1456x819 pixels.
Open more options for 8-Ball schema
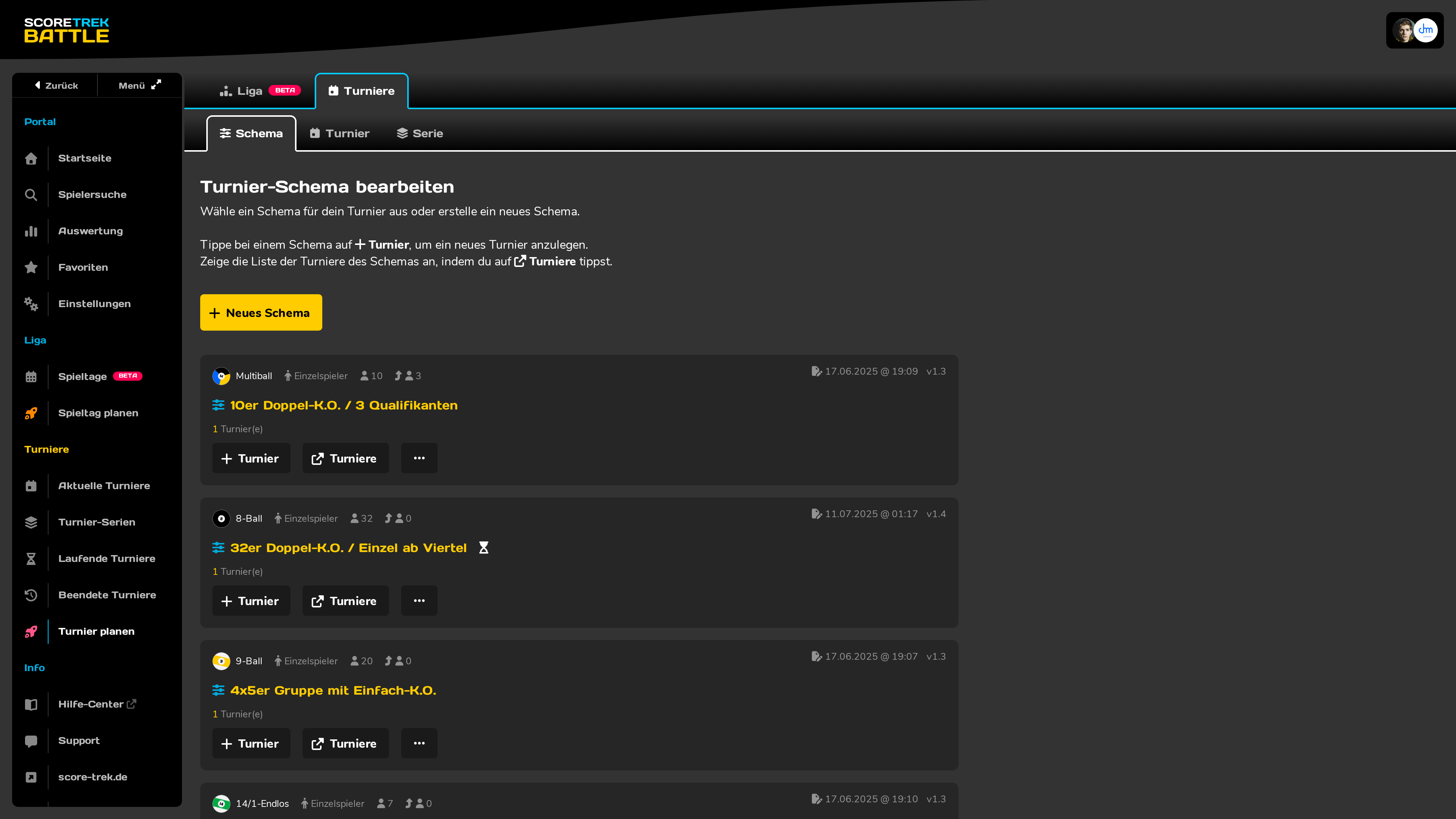point(419,601)
